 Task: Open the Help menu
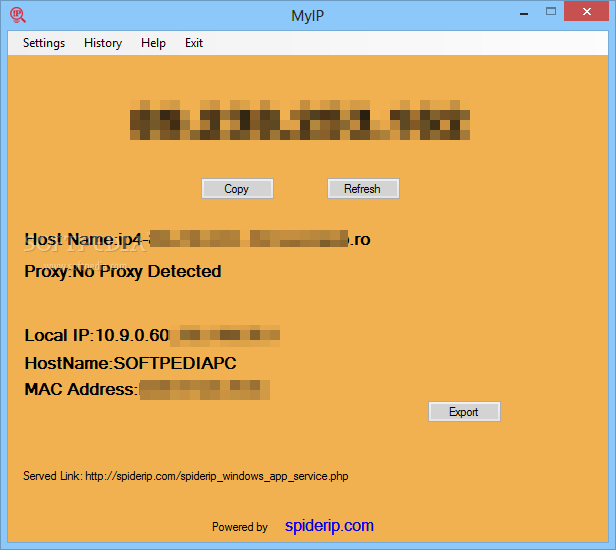click(153, 43)
